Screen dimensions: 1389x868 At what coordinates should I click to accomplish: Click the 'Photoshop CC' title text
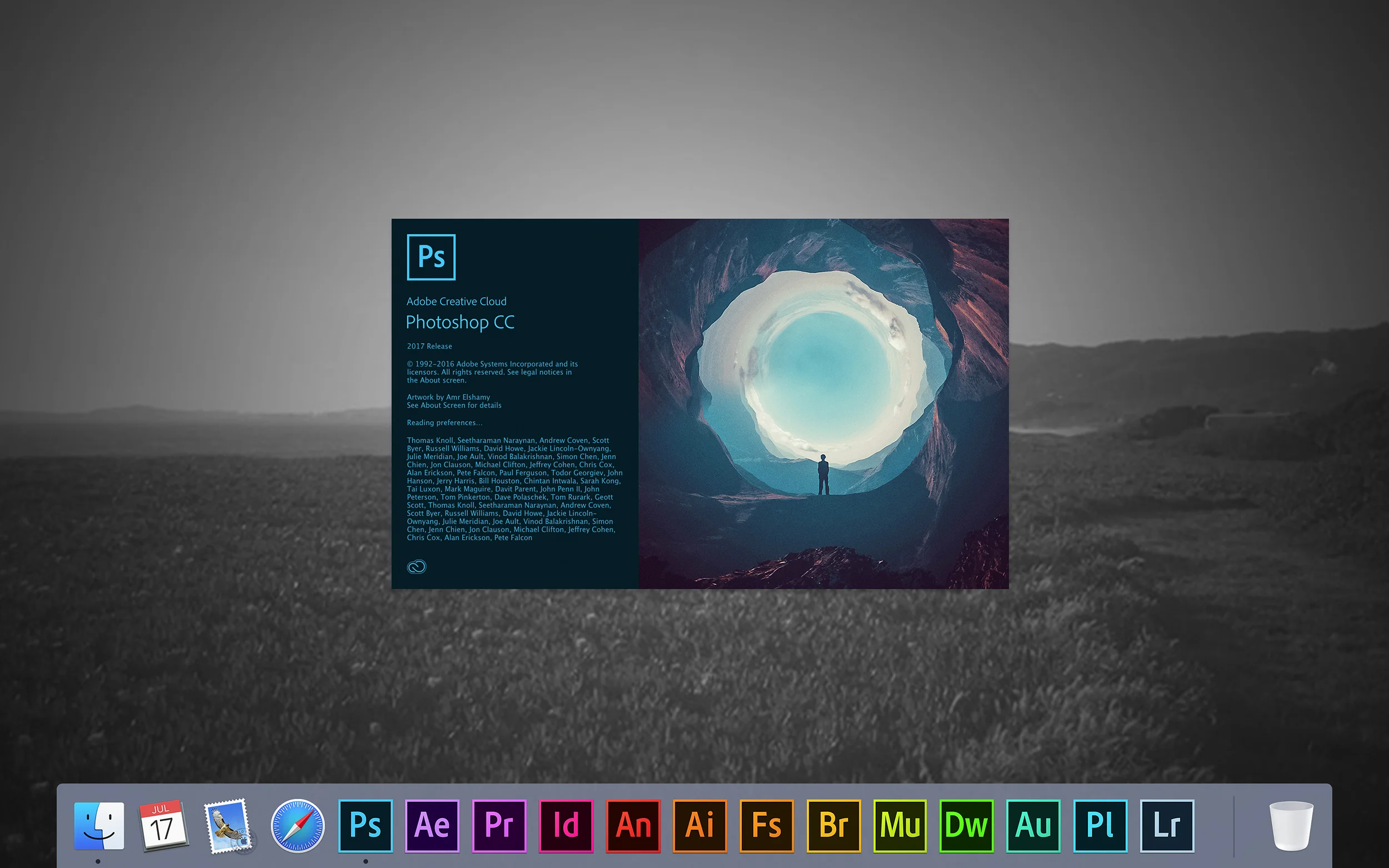pos(460,322)
